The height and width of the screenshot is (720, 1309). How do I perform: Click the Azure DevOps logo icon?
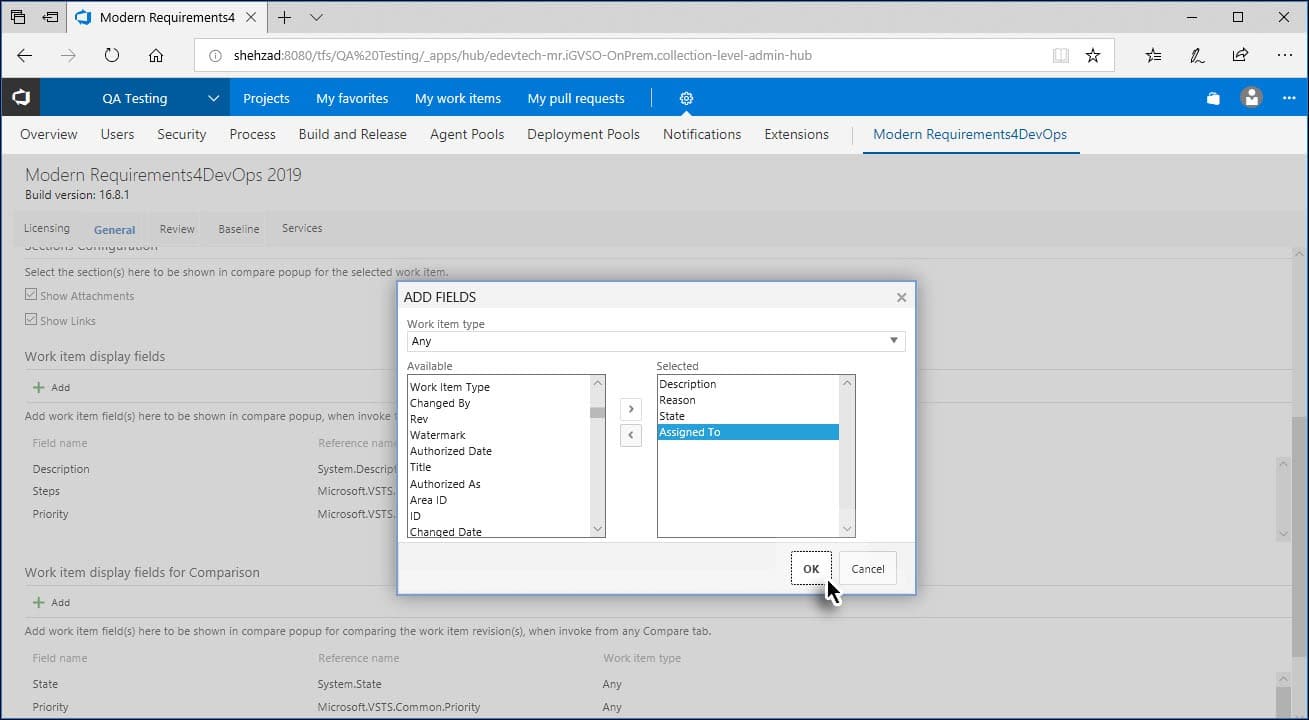click(x=21, y=98)
